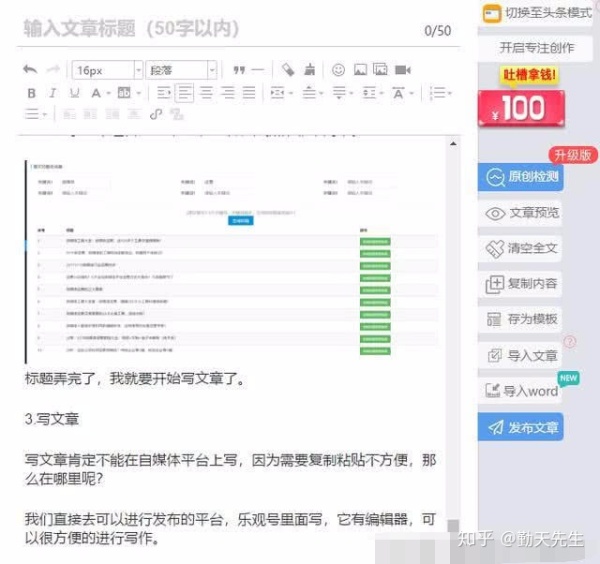Image resolution: width=600 pixels, height=564 pixels.
Task: Select the format painter brush
Action: pos(288,70)
